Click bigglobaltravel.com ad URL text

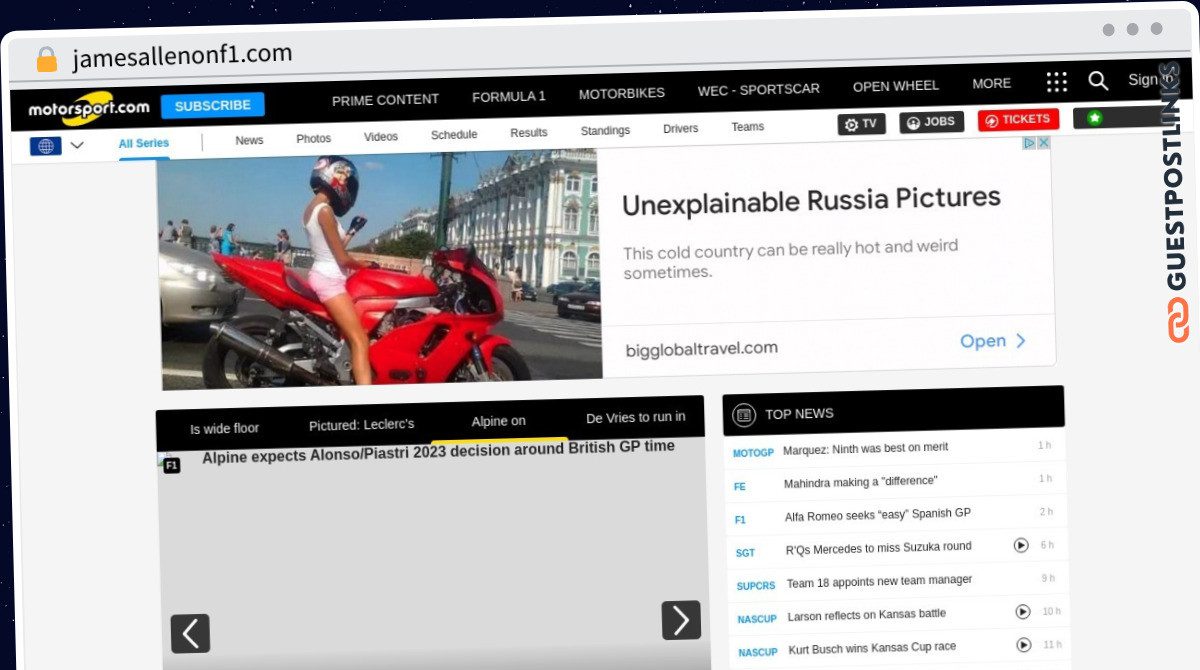coord(702,349)
